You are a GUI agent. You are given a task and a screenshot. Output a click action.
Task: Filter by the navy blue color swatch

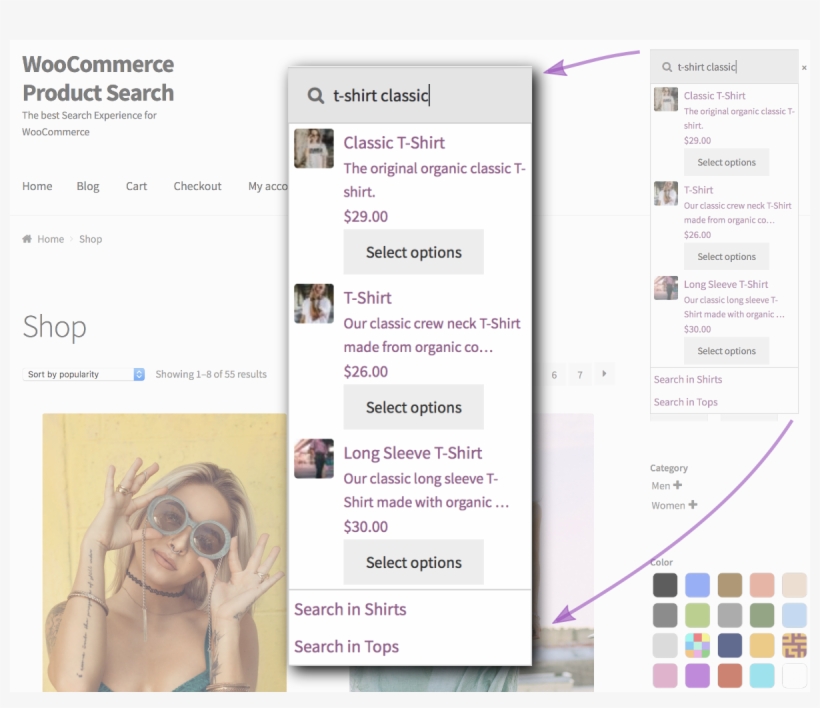pyautogui.click(x=730, y=646)
